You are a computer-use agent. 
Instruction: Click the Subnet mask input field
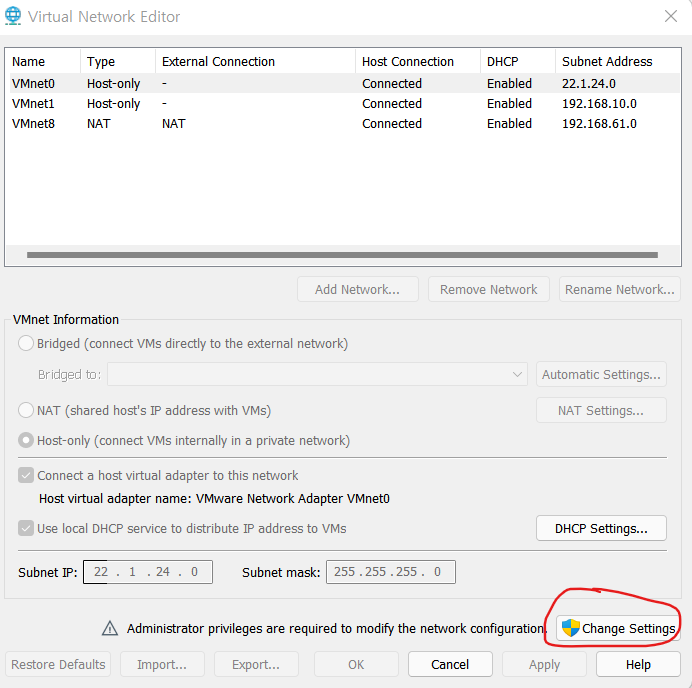(x=391, y=572)
